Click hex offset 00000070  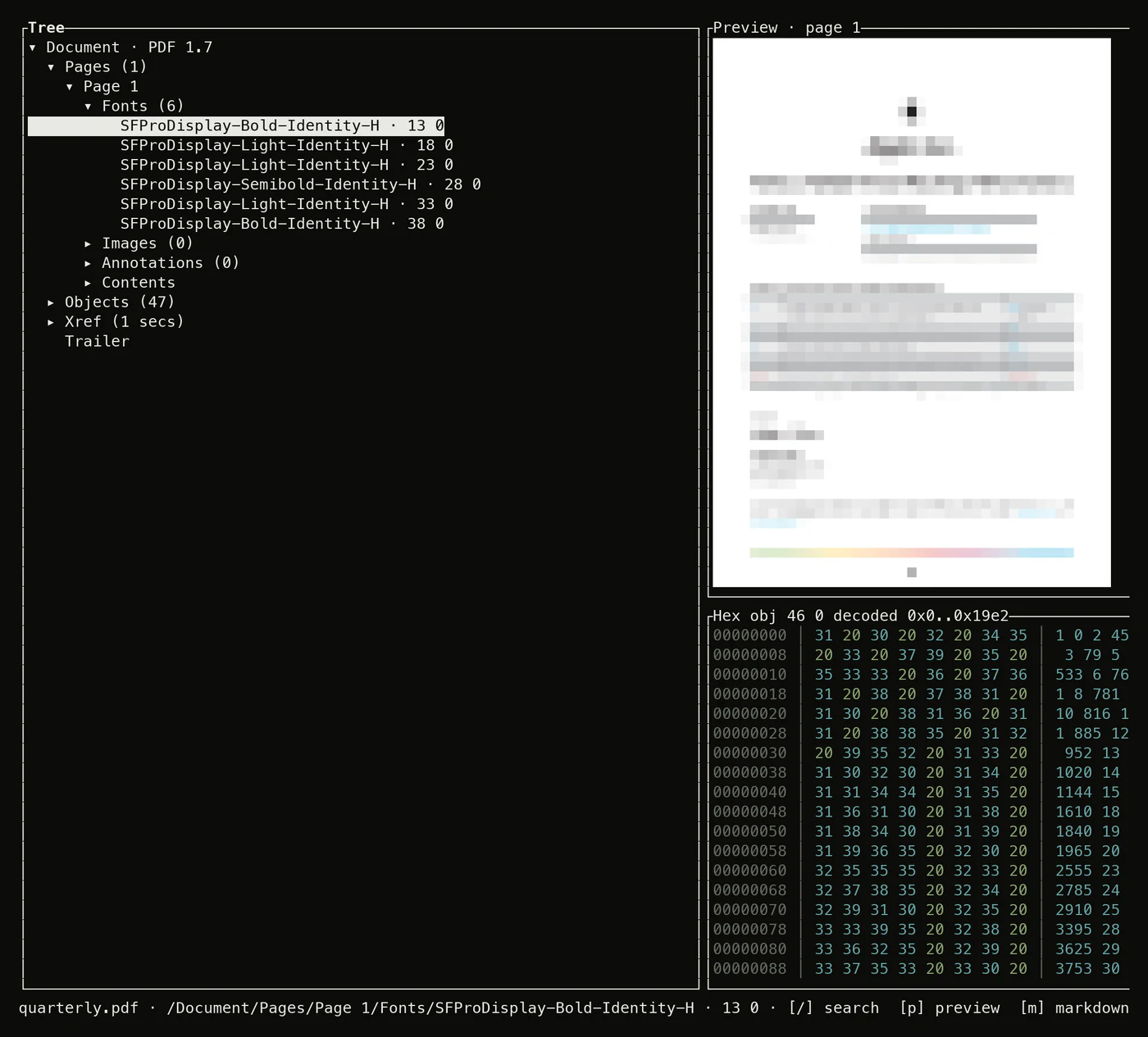pos(749,911)
